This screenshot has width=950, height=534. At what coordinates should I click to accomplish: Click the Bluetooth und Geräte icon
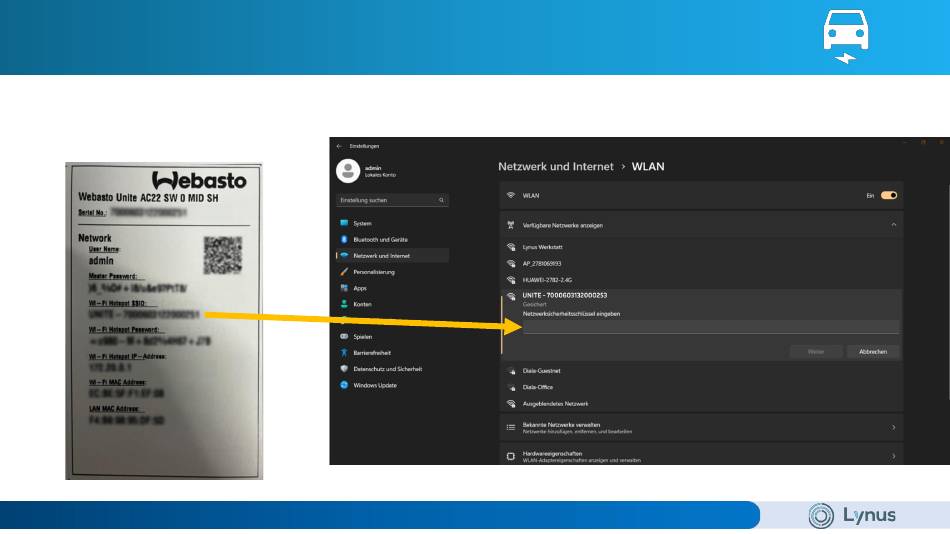coord(344,239)
